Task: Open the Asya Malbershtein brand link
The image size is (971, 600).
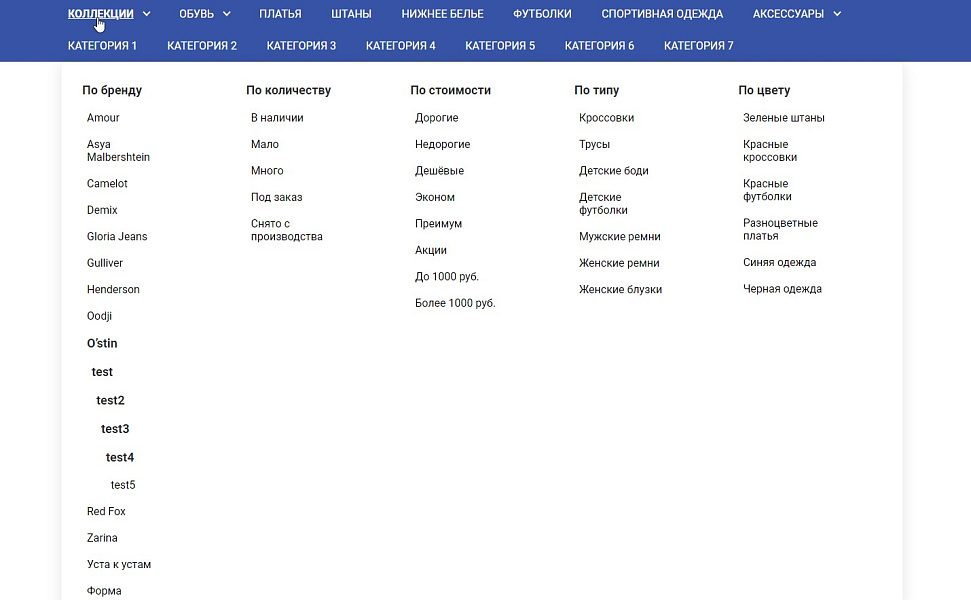Action: click(x=118, y=150)
